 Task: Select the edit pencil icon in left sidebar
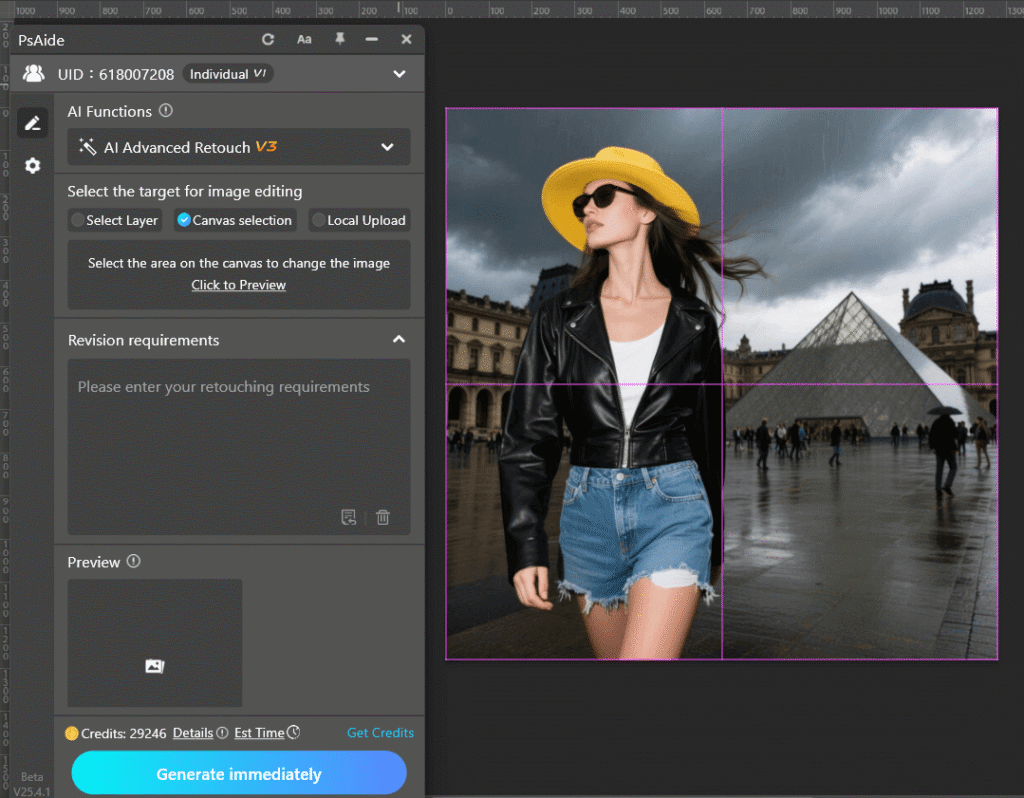click(x=32, y=122)
